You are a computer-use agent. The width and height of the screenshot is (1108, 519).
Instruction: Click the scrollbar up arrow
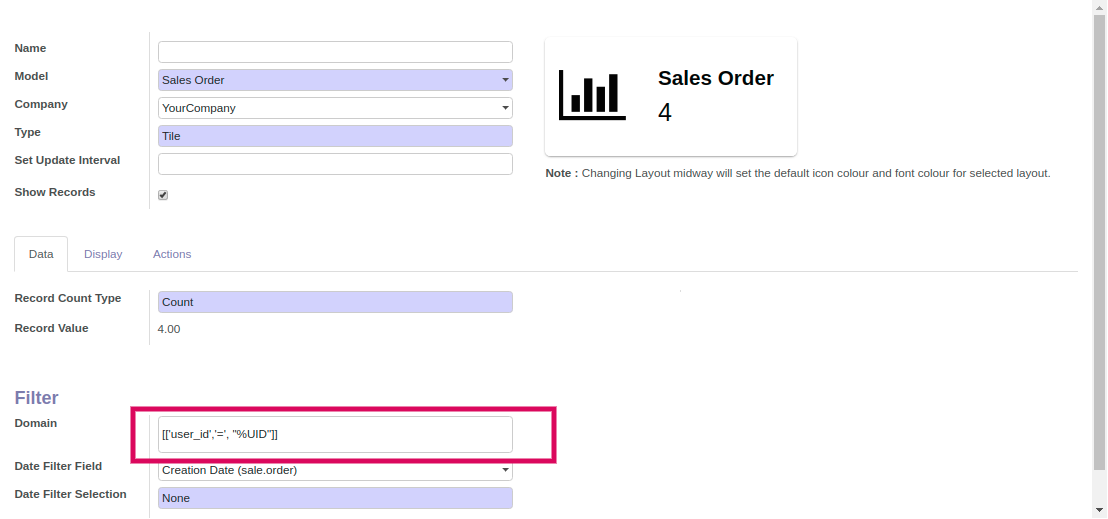(1100, 6)
